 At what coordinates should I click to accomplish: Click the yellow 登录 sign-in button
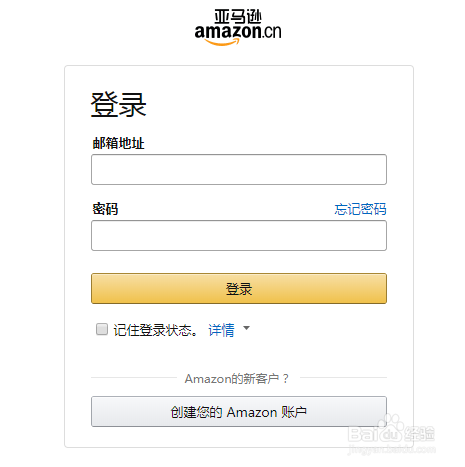(239, 288)
